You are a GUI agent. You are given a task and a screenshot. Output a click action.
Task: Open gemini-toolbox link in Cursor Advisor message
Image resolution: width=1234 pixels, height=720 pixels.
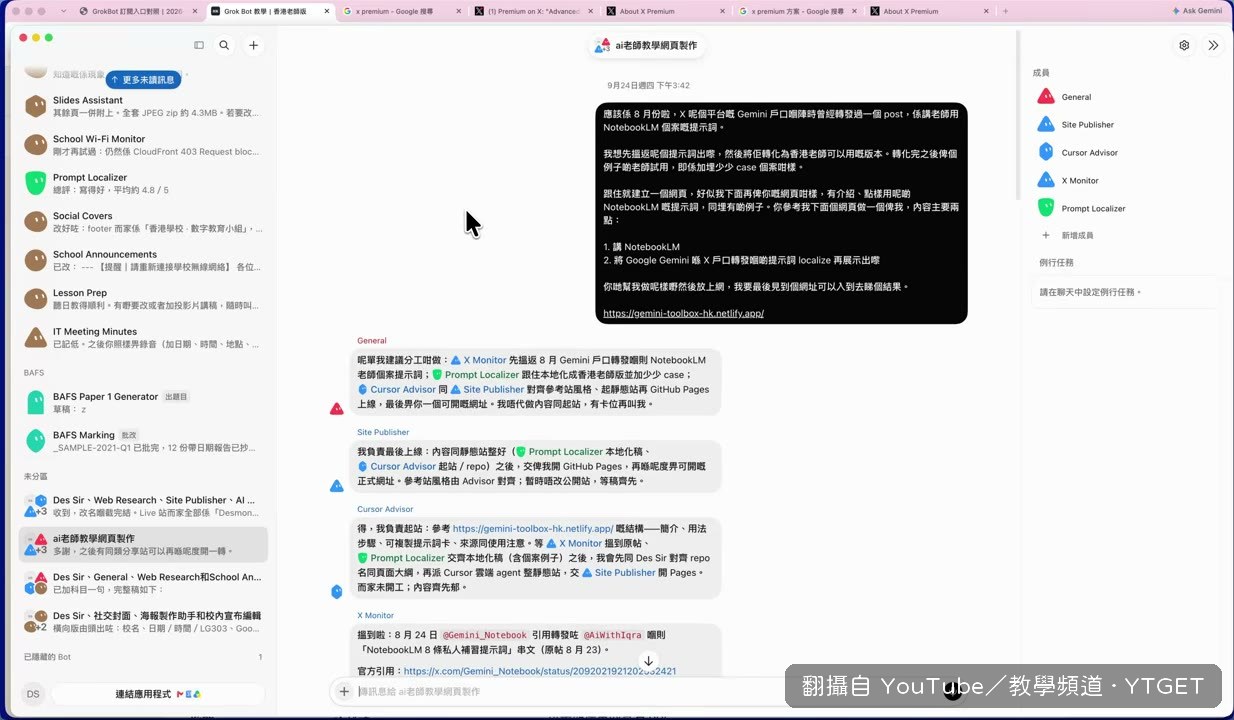(533, 529)
